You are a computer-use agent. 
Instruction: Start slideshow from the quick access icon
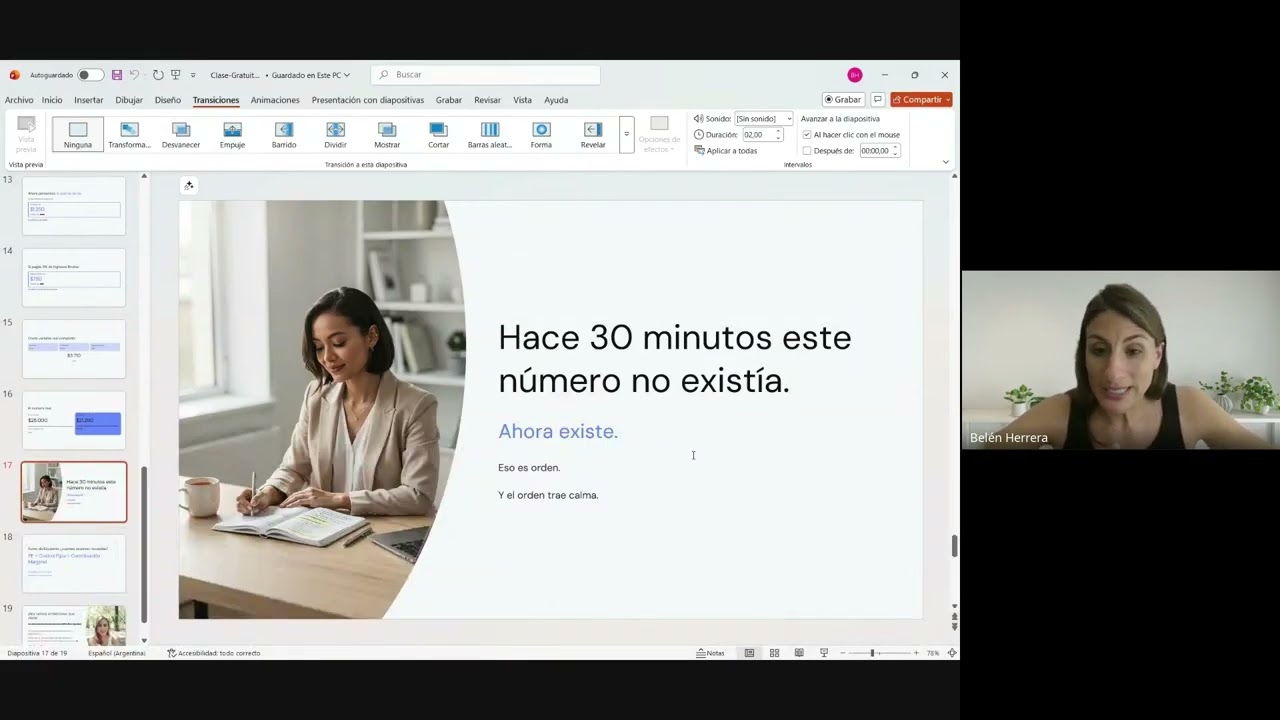pyautogui.click(x=176, y=75)
